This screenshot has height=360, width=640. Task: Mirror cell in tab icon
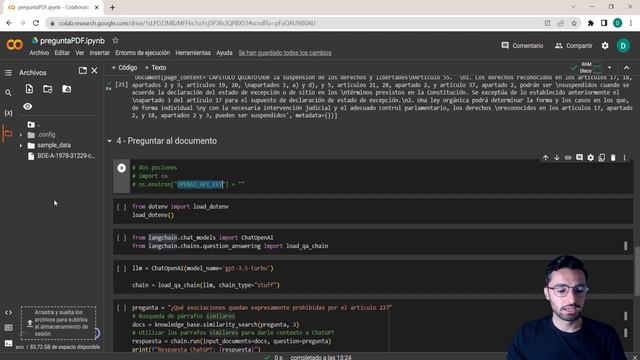602,158
